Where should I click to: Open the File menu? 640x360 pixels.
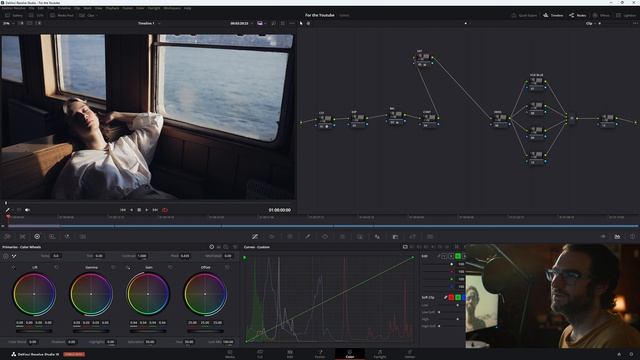[x=31, y=8]
